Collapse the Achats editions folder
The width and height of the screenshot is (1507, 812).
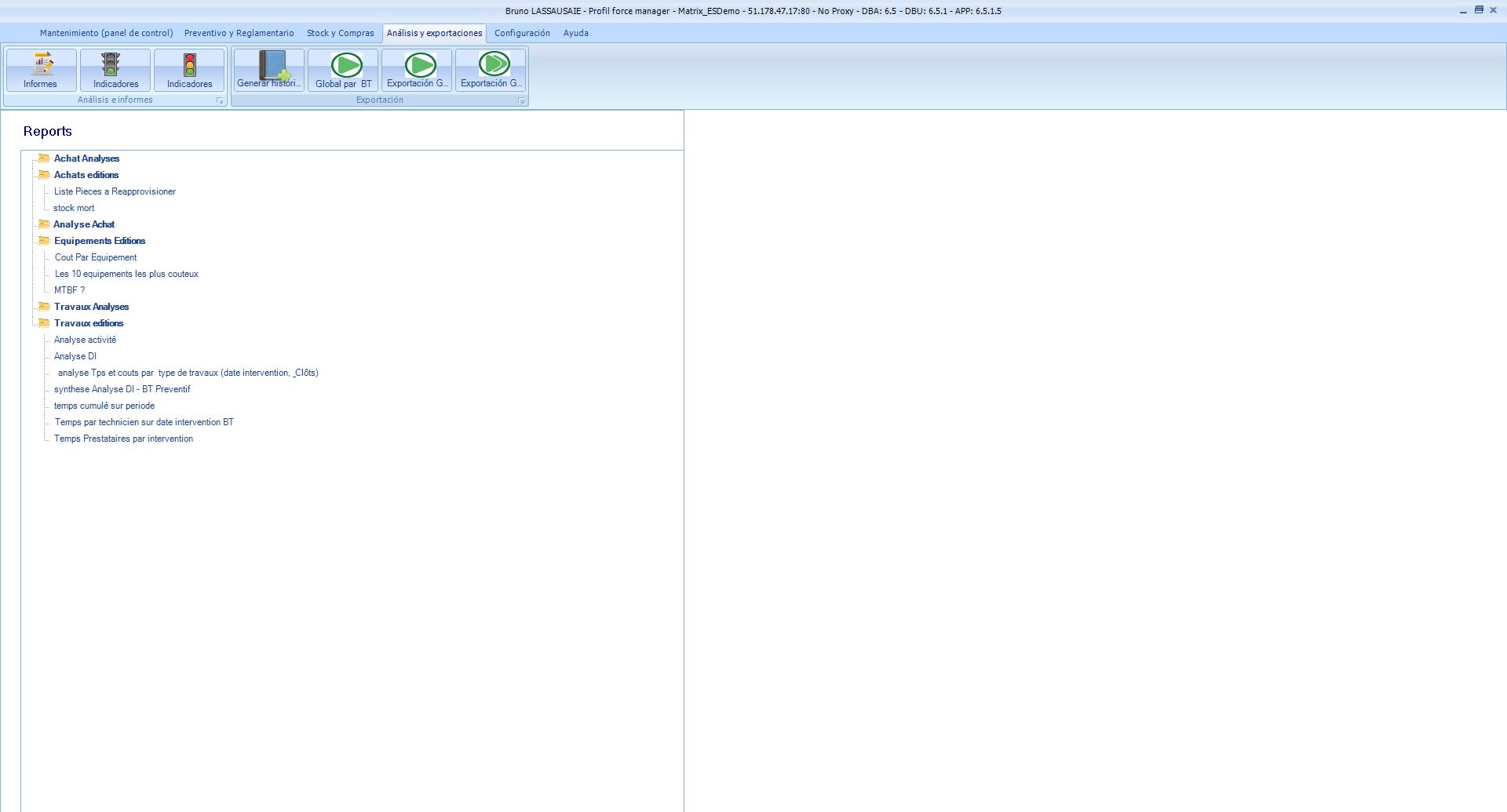[86, 175]
